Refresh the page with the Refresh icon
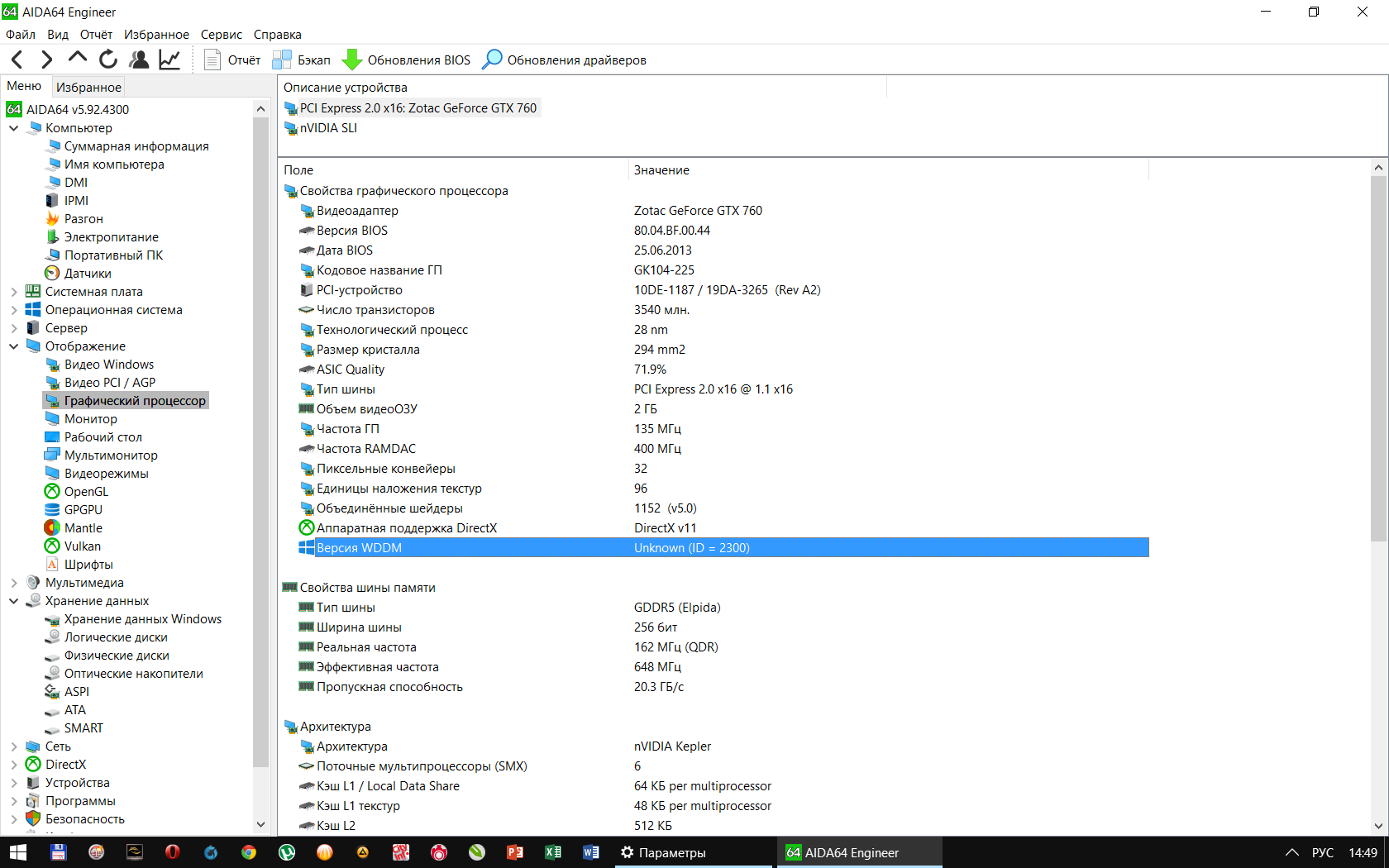The width and height of the screenshot is (1389, 868). (x=108, y=60)
